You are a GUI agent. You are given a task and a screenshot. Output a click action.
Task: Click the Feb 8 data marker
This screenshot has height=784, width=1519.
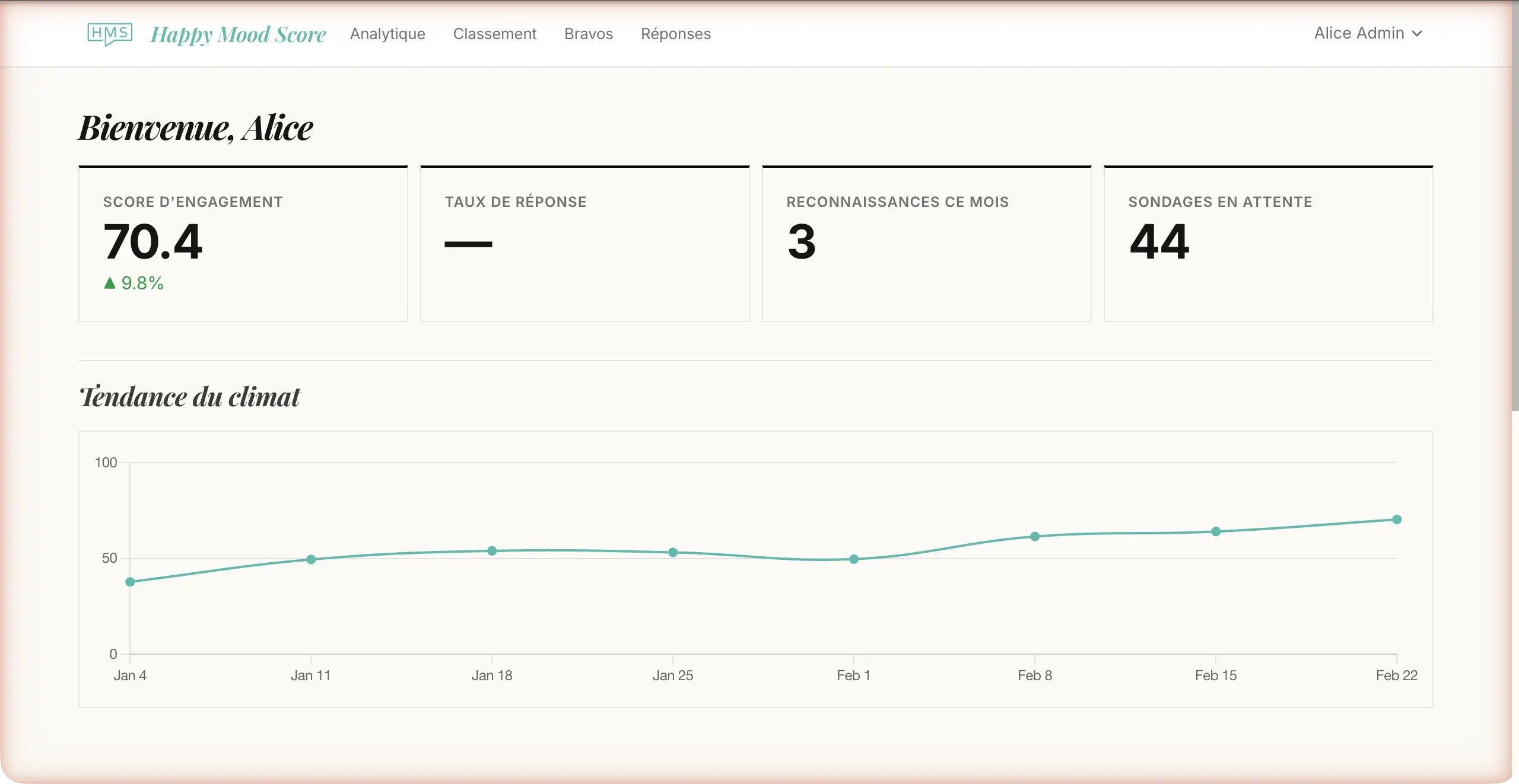(1035, 537)
